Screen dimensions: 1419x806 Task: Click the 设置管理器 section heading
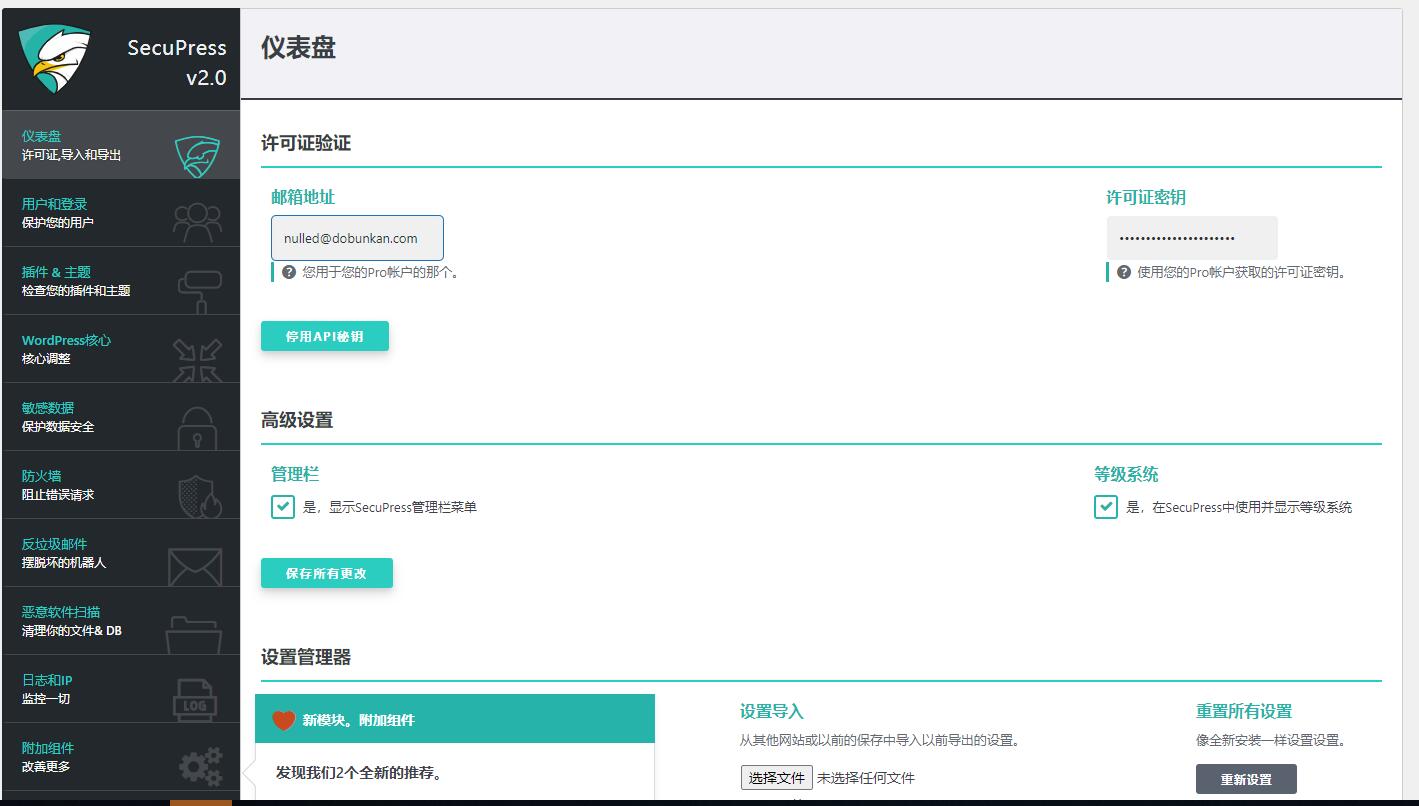tap(306, 657)
